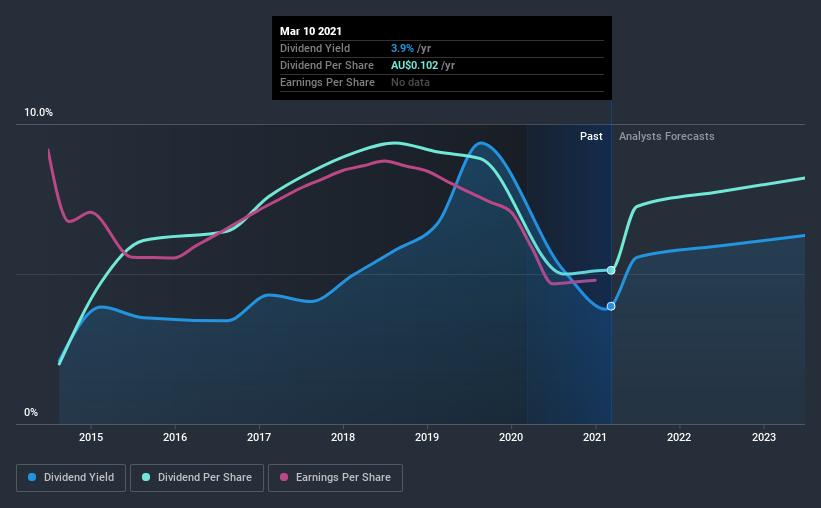Toggle the Earnings Per Share legend button
This screenshot has width=821, height=508.
[335, 478]
